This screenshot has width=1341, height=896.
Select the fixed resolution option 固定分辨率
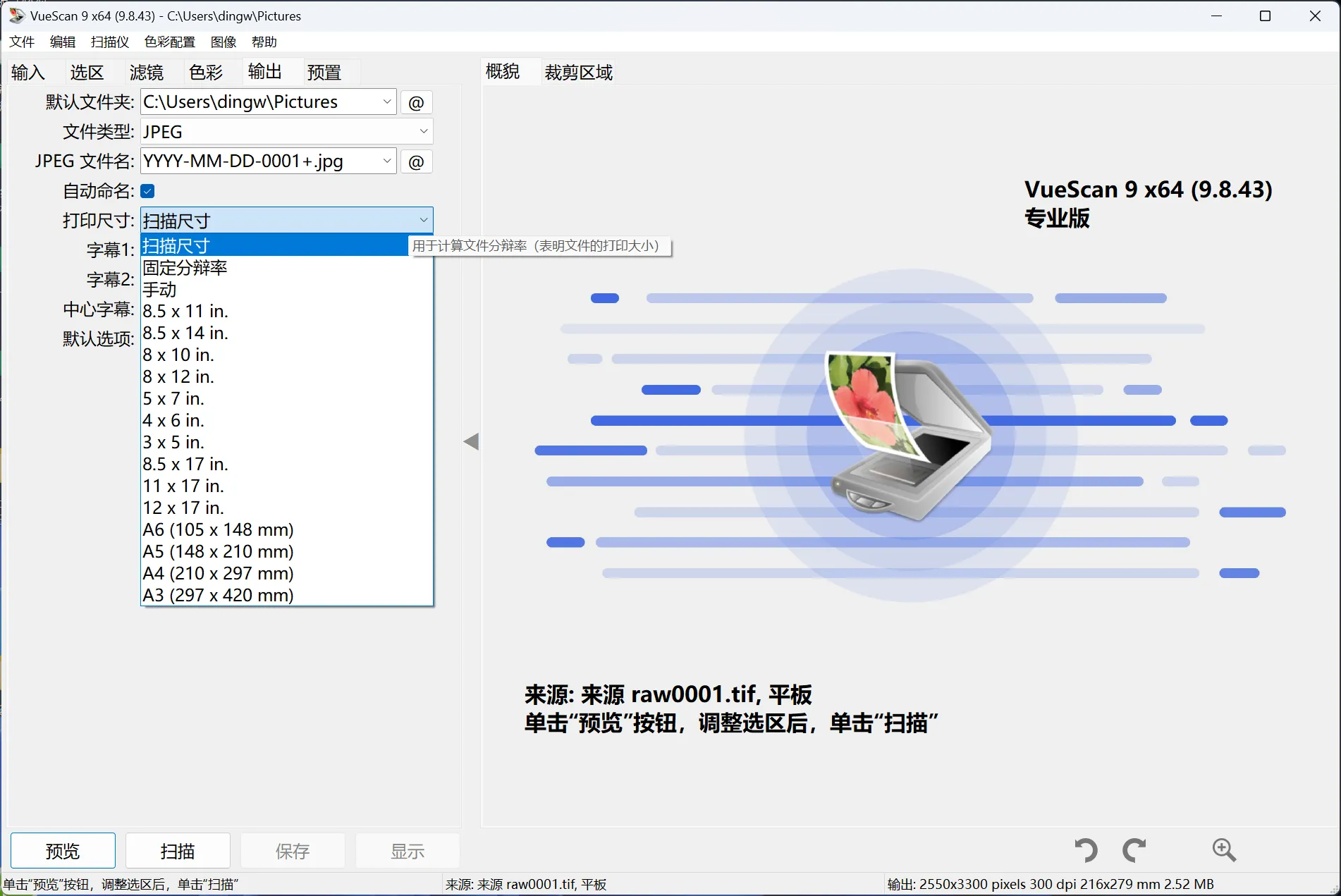pyautogui.click(x=185, y=268)
